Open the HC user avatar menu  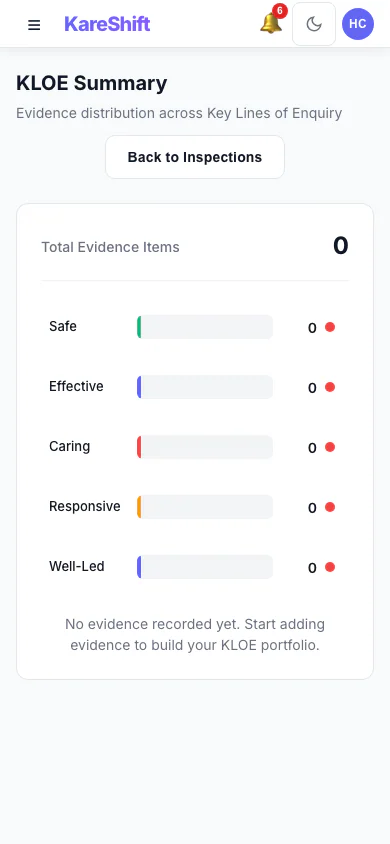click(358, 24)
